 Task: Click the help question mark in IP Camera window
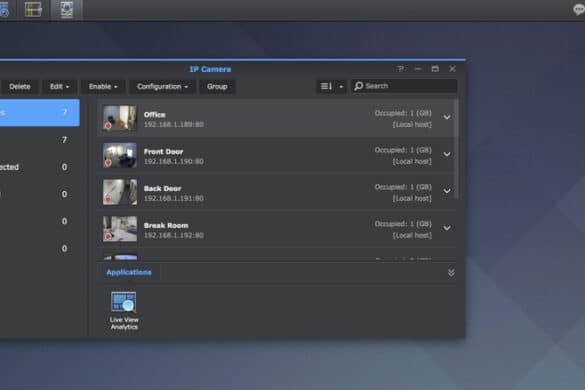pyautogui.click(x=400, y=69)
